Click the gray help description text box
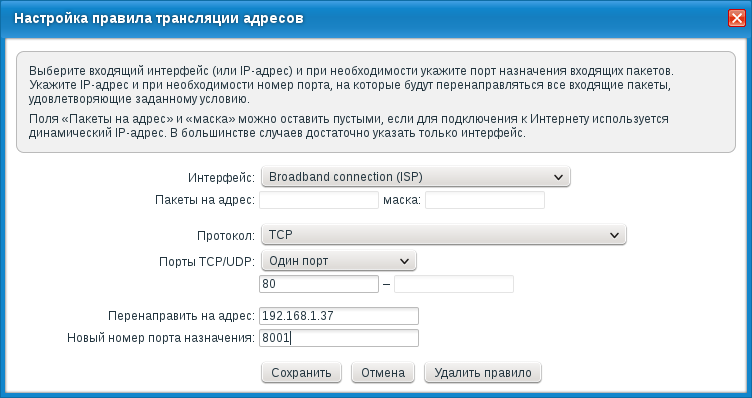The image size is (752, 398). pos(376,102)
